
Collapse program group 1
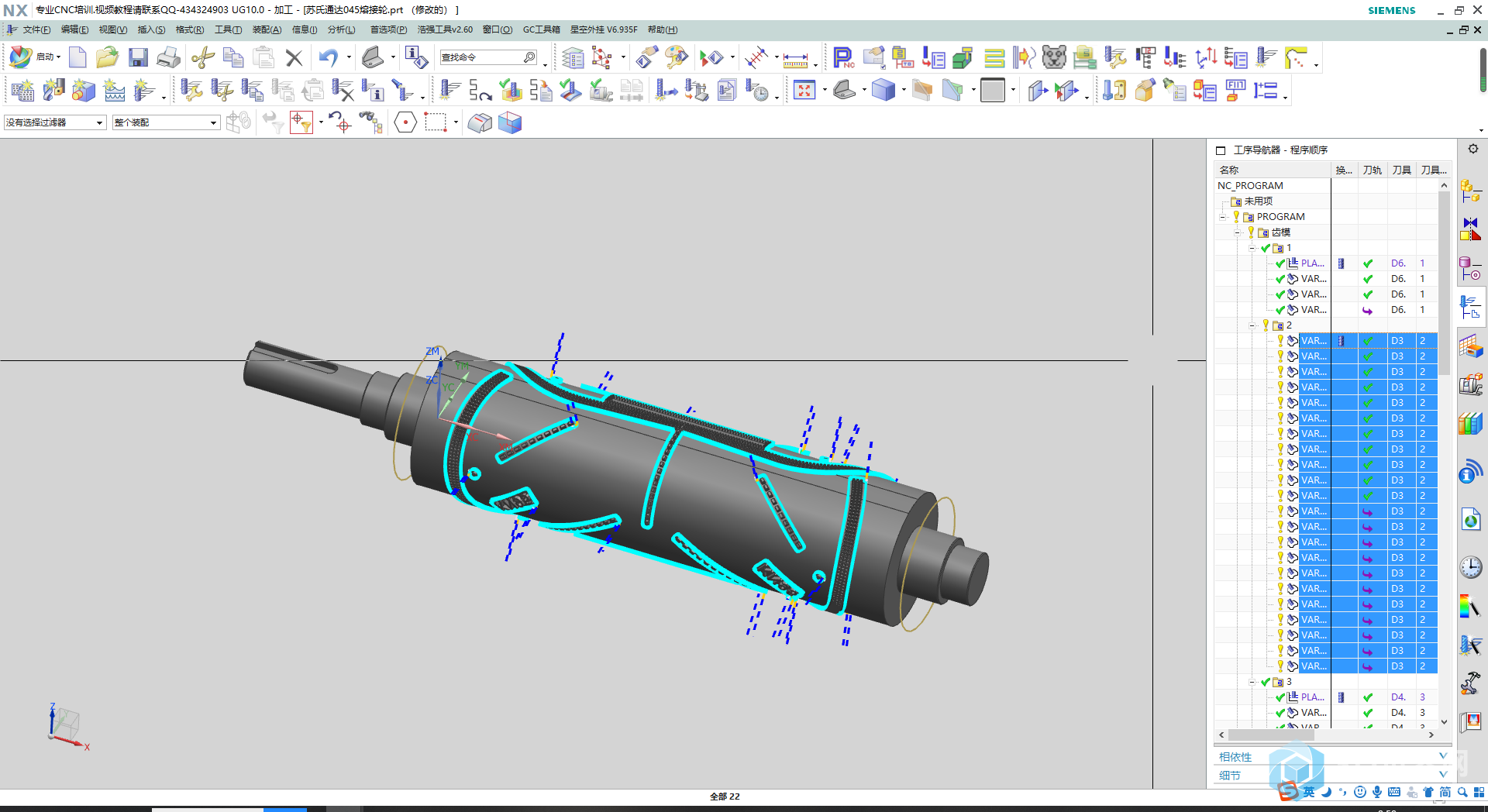coord(1252,248)
